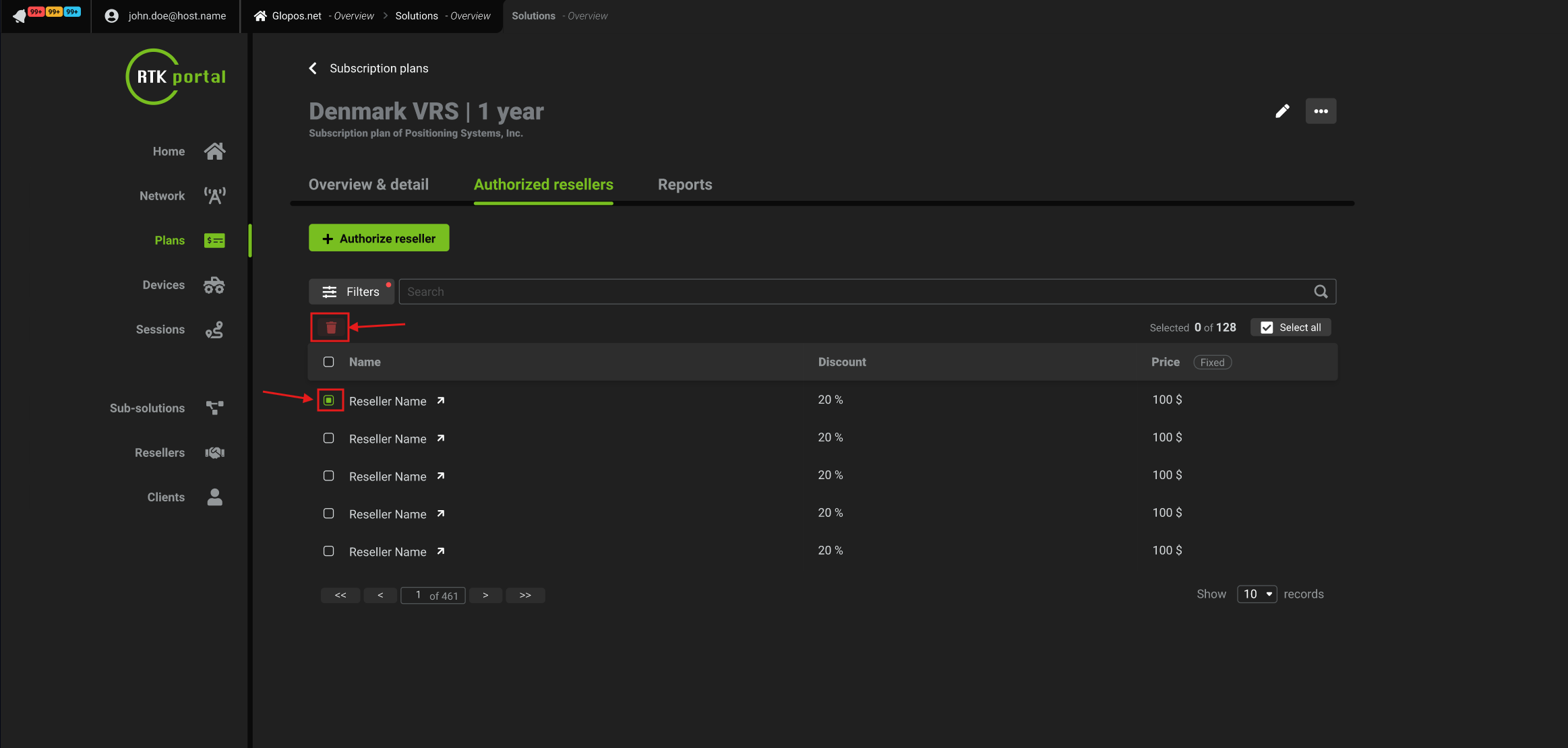This screenshot has height=748, width=1568.
Task: Open Network section in sidebar
Action: (x=162, y=196)
